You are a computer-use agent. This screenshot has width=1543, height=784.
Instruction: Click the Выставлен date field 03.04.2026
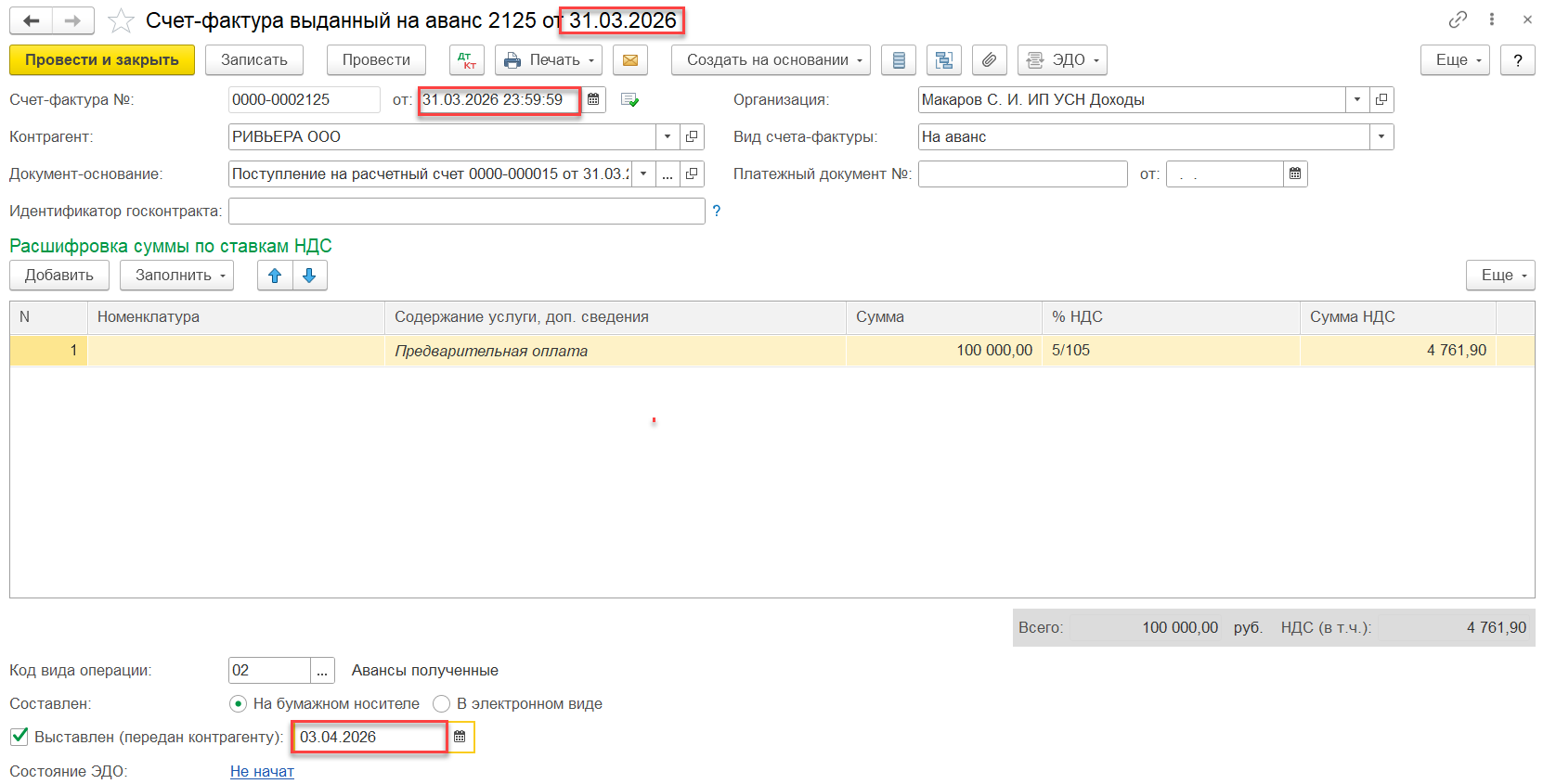370,737
